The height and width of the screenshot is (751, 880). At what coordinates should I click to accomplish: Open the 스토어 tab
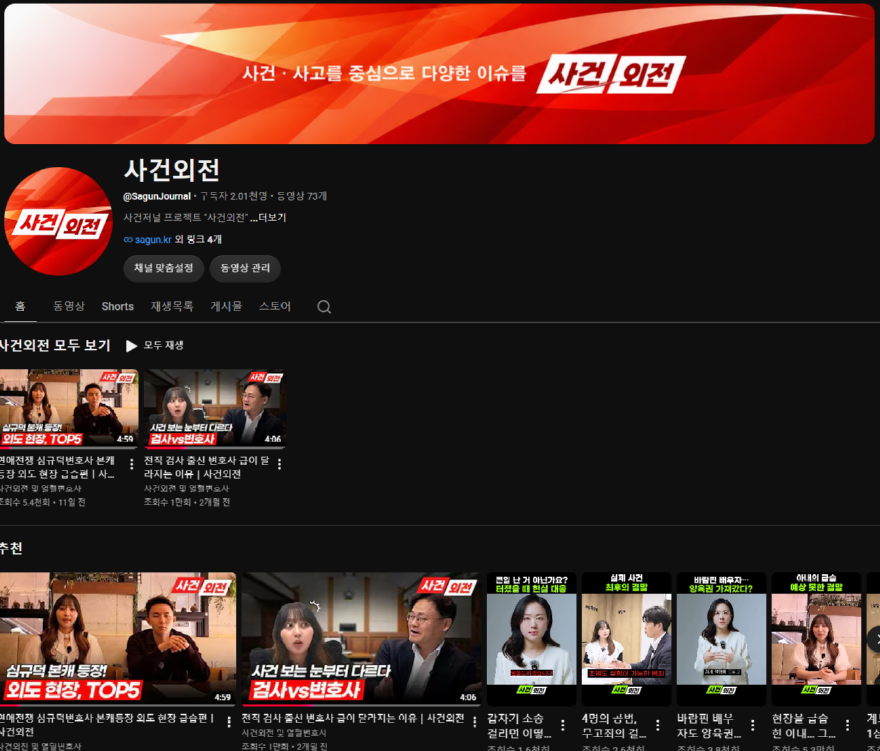click(x=274, y=306)
